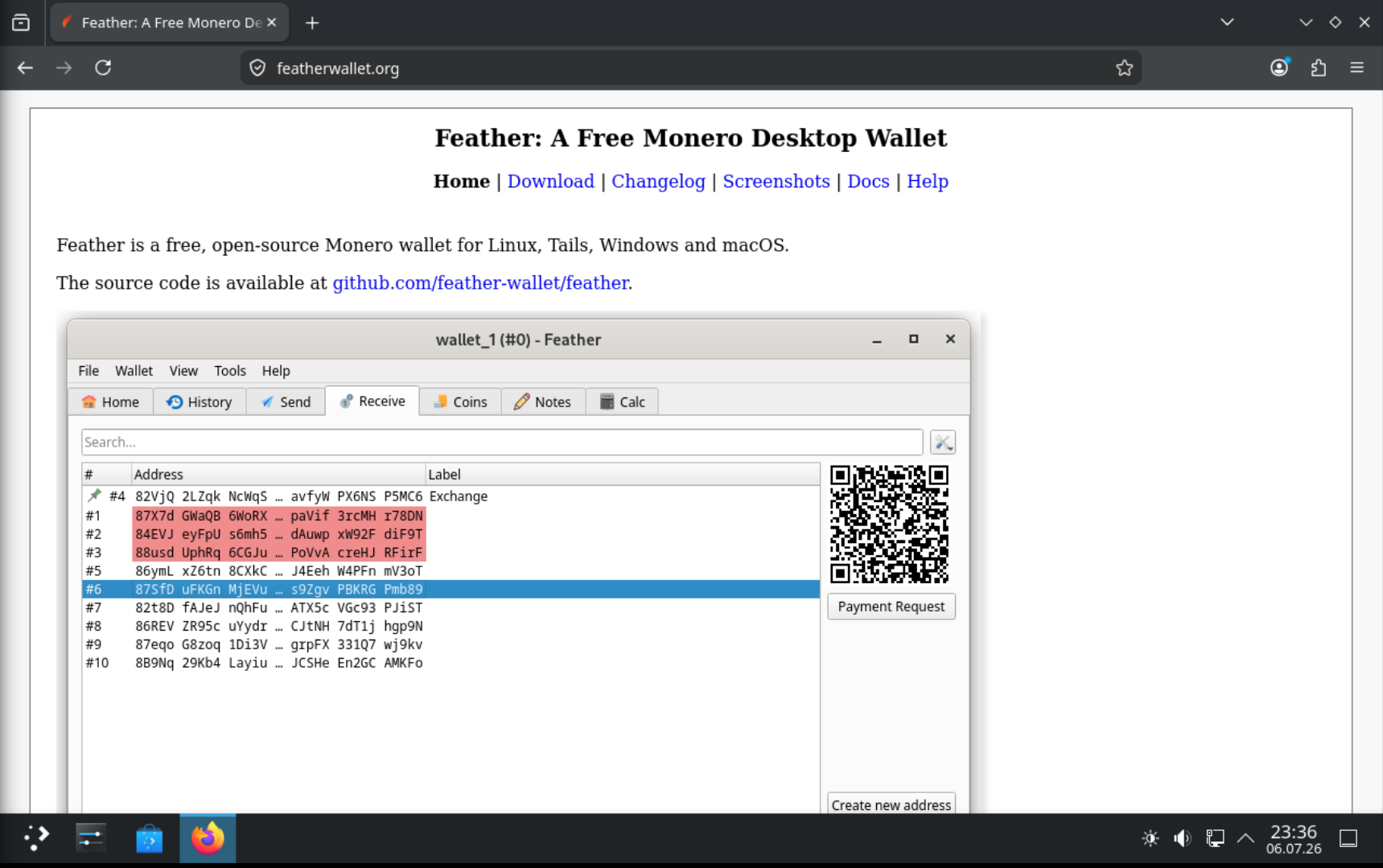Open the volume tray icon
1383x868 pixels.
pyautogui.click(x=1182, y=838)
